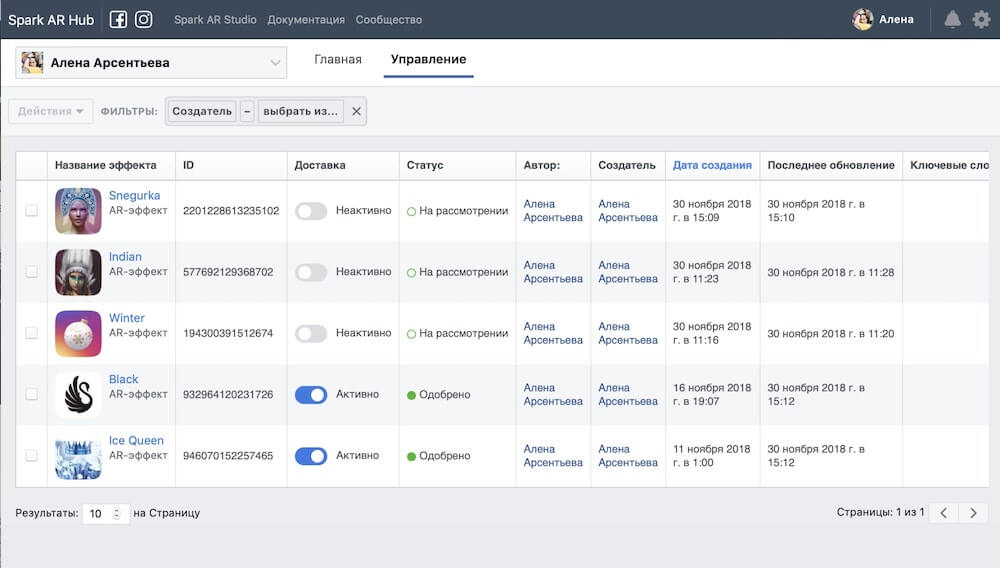Disable delivery toggle for Black effect
The height and width of the screenshot is (568, 1000).
pyautogui.click(x=311, y=395)
